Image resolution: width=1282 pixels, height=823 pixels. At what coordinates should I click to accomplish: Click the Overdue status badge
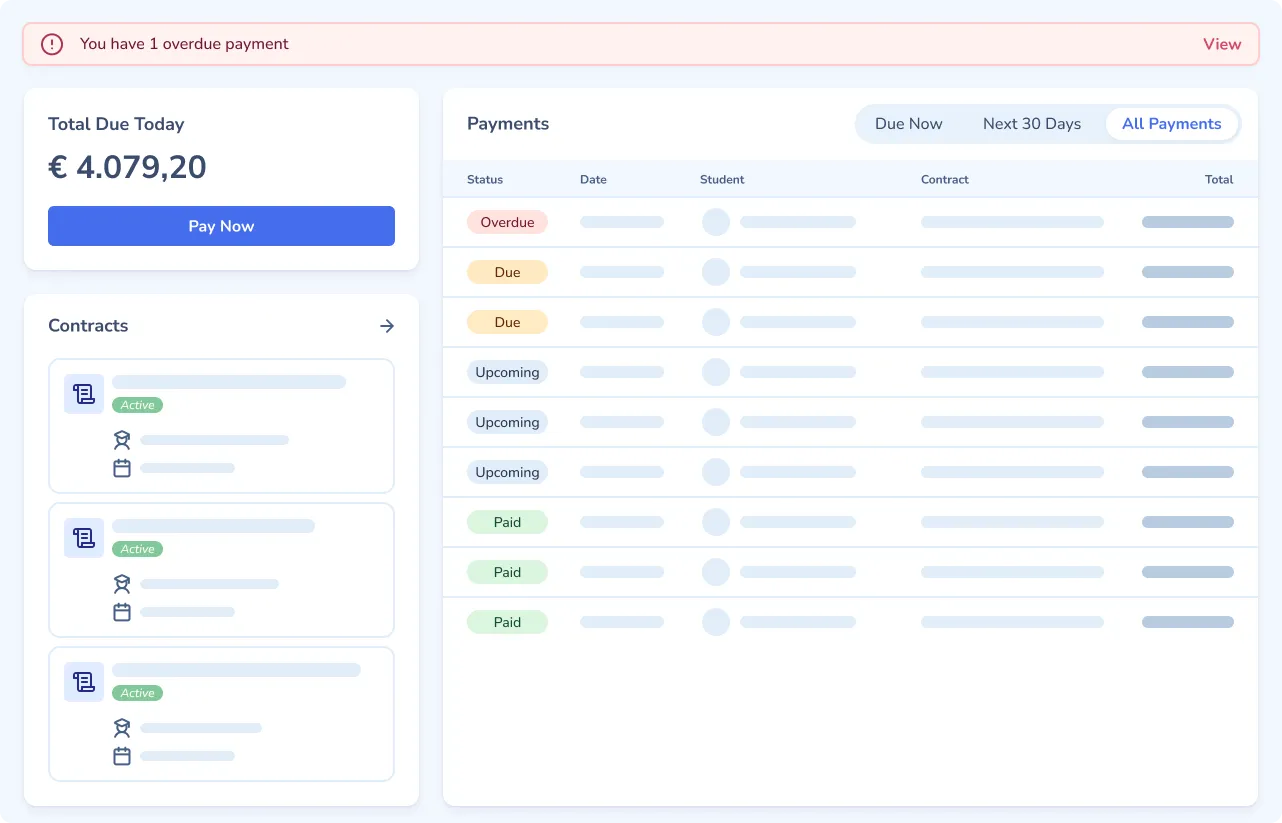(507, 222)
